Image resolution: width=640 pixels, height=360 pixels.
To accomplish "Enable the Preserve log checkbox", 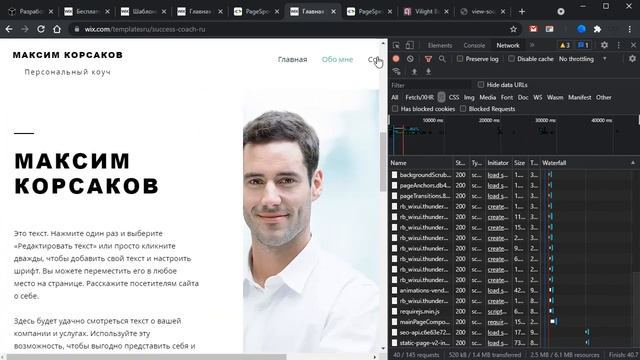I will 460,59.
